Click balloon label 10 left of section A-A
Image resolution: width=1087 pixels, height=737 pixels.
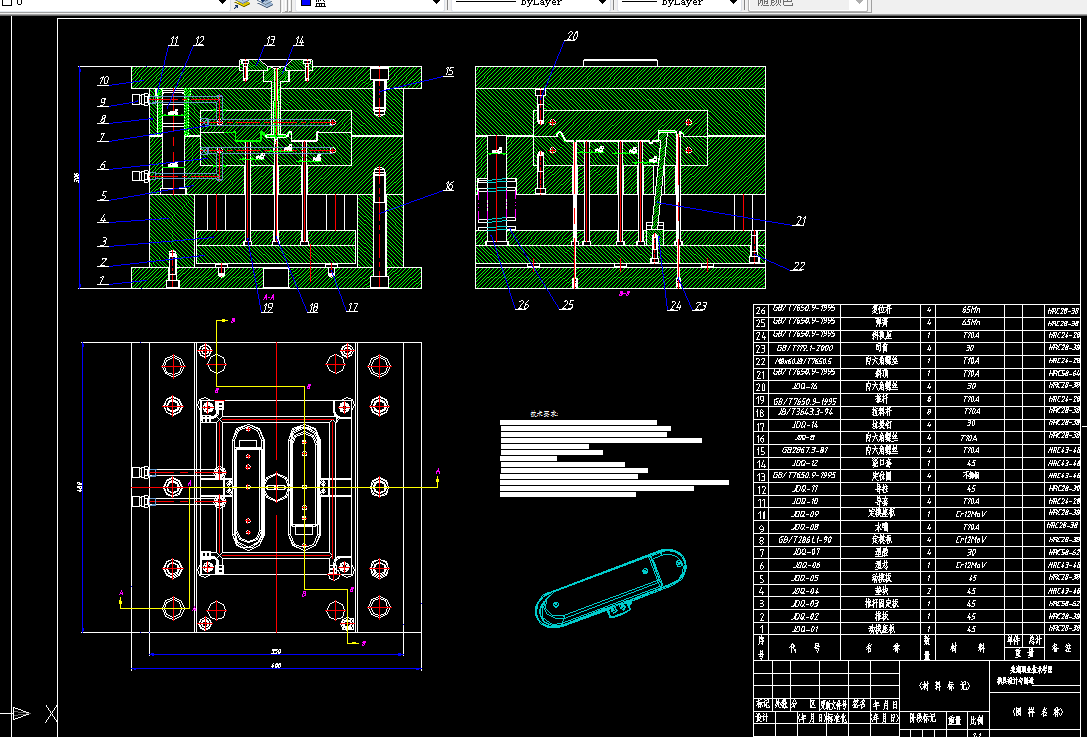103,80
